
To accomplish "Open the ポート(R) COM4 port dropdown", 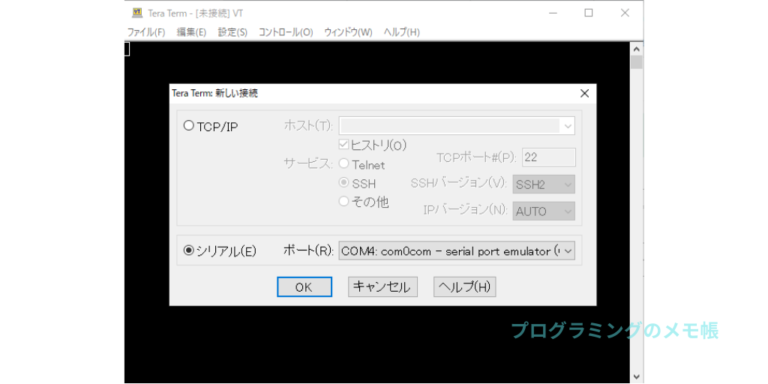I will tap(456, 251).
